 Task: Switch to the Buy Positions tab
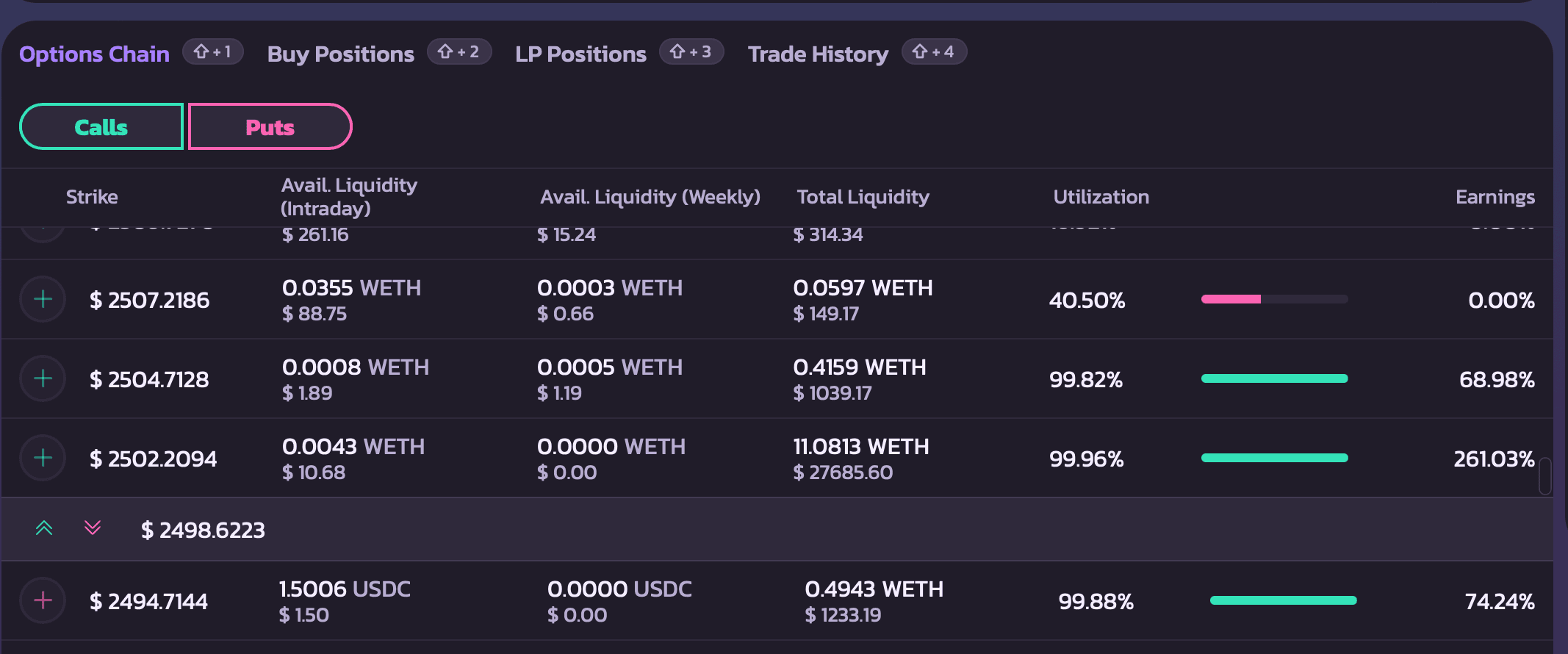[341, 54]
